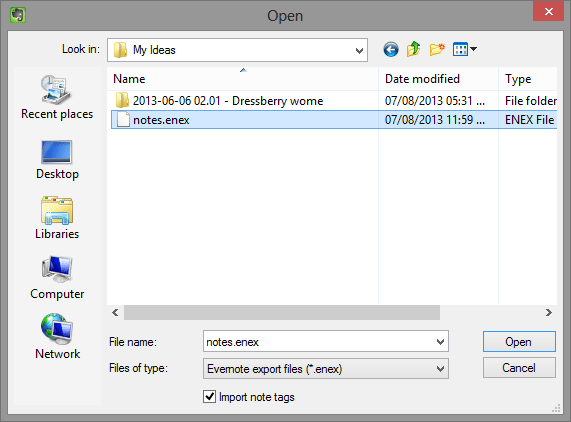Screen dimensions: 571x422
Task: Create a new folder icon
Action: point(437,49)
